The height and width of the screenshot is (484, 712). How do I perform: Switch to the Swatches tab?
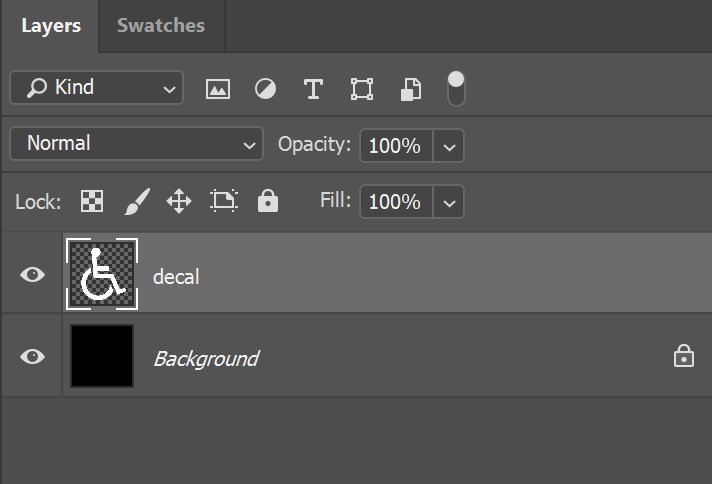pyautogui.click(x=161, y=25)
